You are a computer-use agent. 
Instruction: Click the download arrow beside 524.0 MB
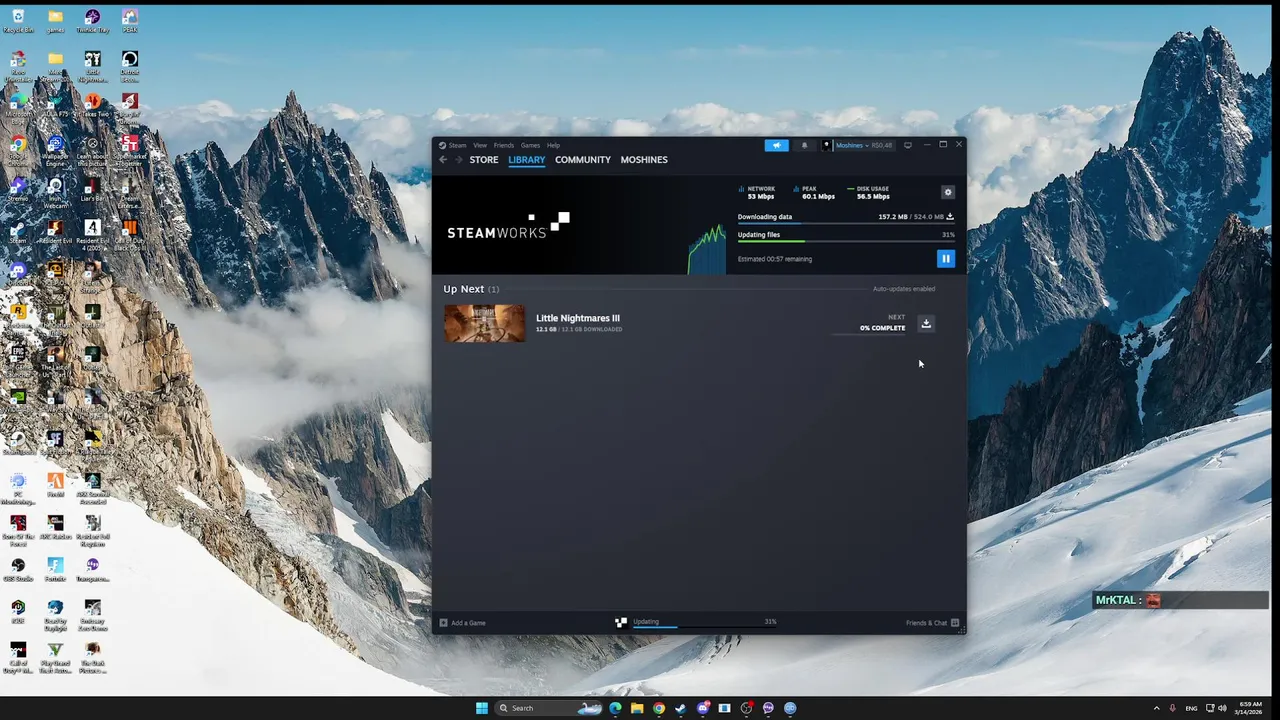tap(950, 216)
